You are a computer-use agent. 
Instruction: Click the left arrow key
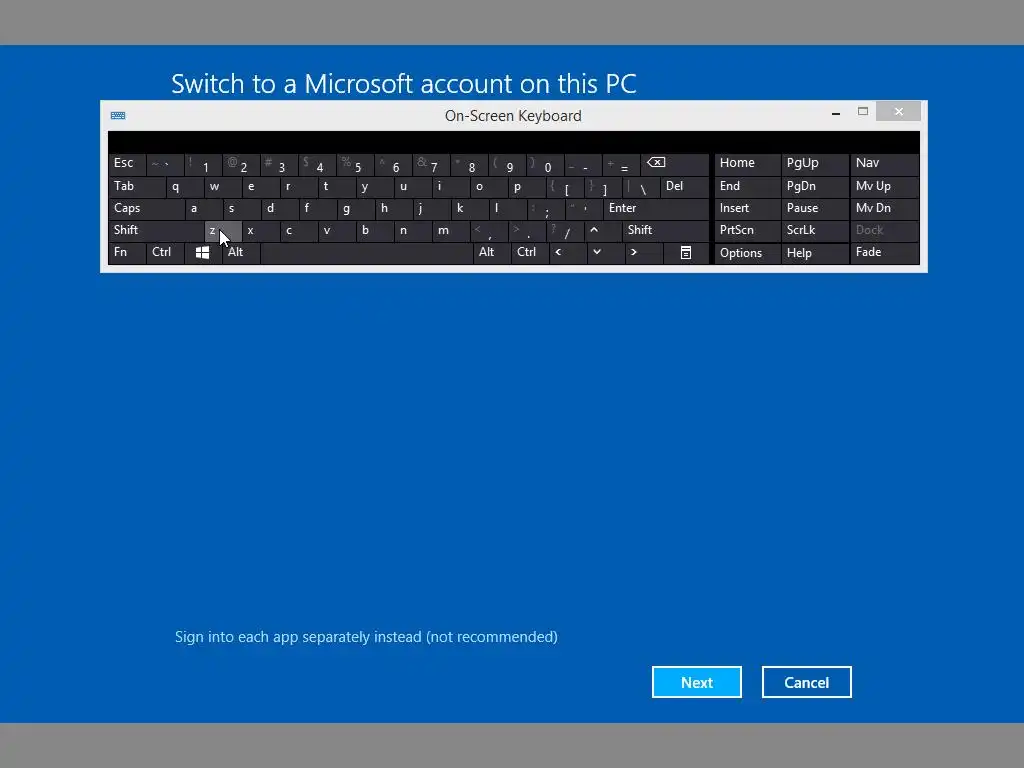(566, 253)
